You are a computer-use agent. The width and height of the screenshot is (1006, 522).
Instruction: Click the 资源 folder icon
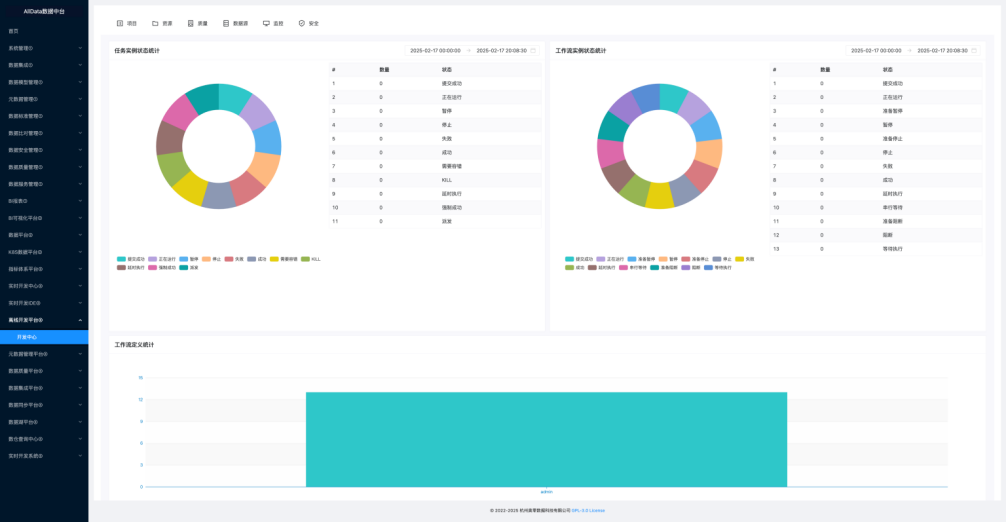155,23
